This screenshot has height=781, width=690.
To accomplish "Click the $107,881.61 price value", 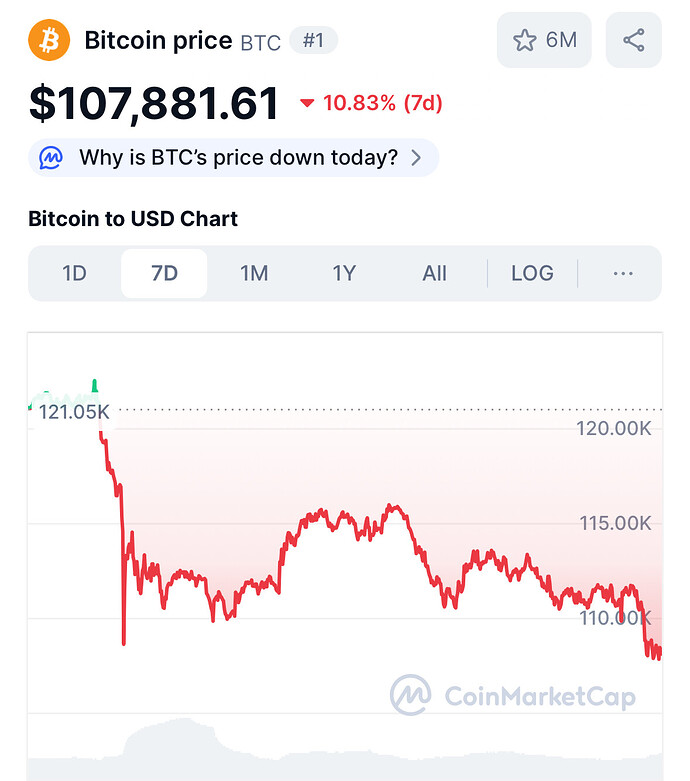I will [154, 103].
